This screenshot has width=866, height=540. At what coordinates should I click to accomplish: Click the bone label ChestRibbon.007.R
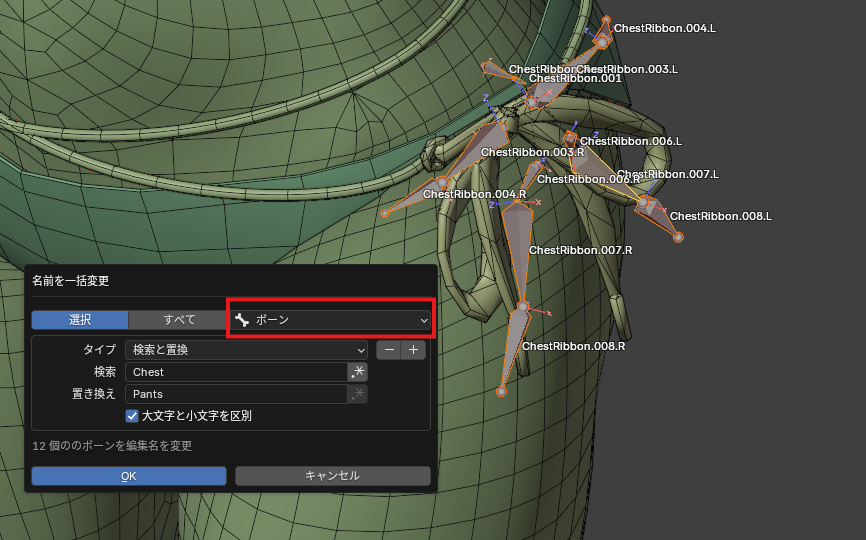tap(580, 250)
